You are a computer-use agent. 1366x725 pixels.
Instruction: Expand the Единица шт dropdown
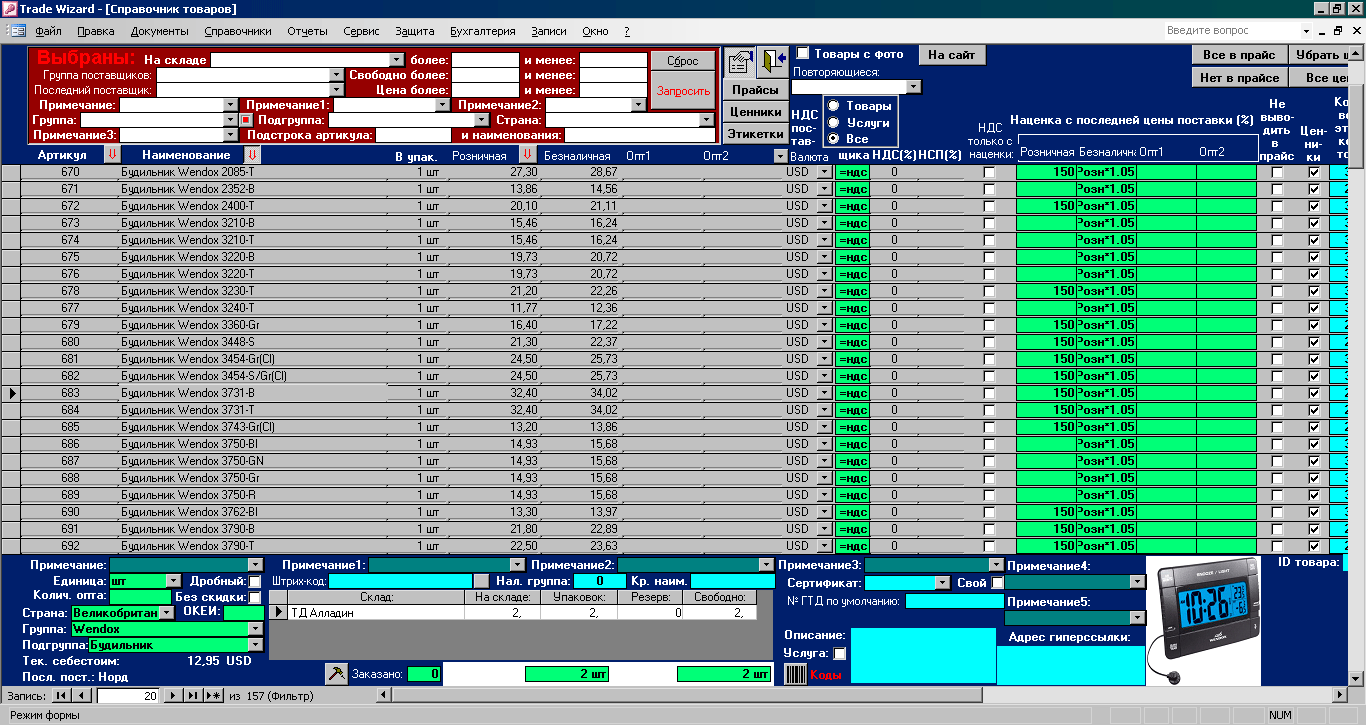[173, 581]
